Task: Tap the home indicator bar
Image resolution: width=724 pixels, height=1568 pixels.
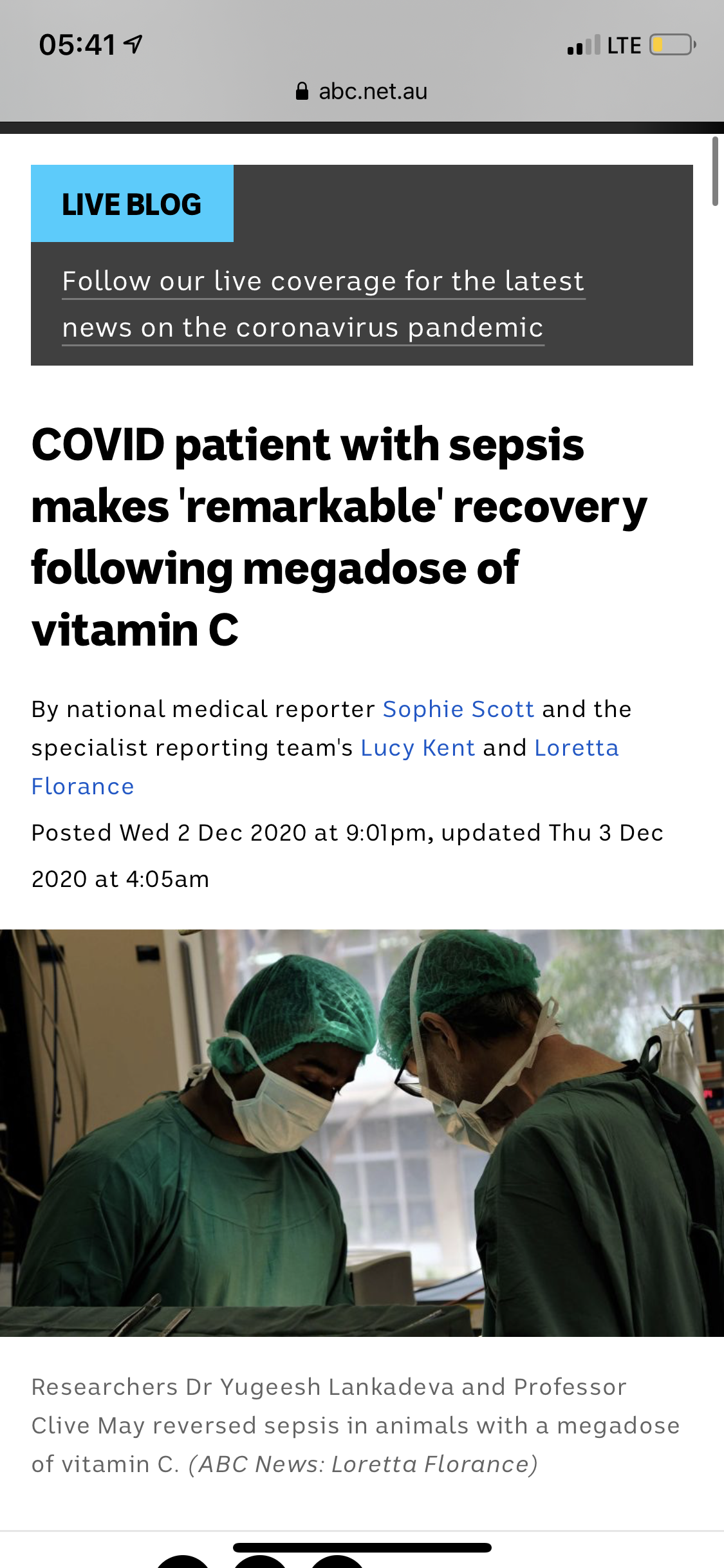Action: click(x=362, y=1547)
